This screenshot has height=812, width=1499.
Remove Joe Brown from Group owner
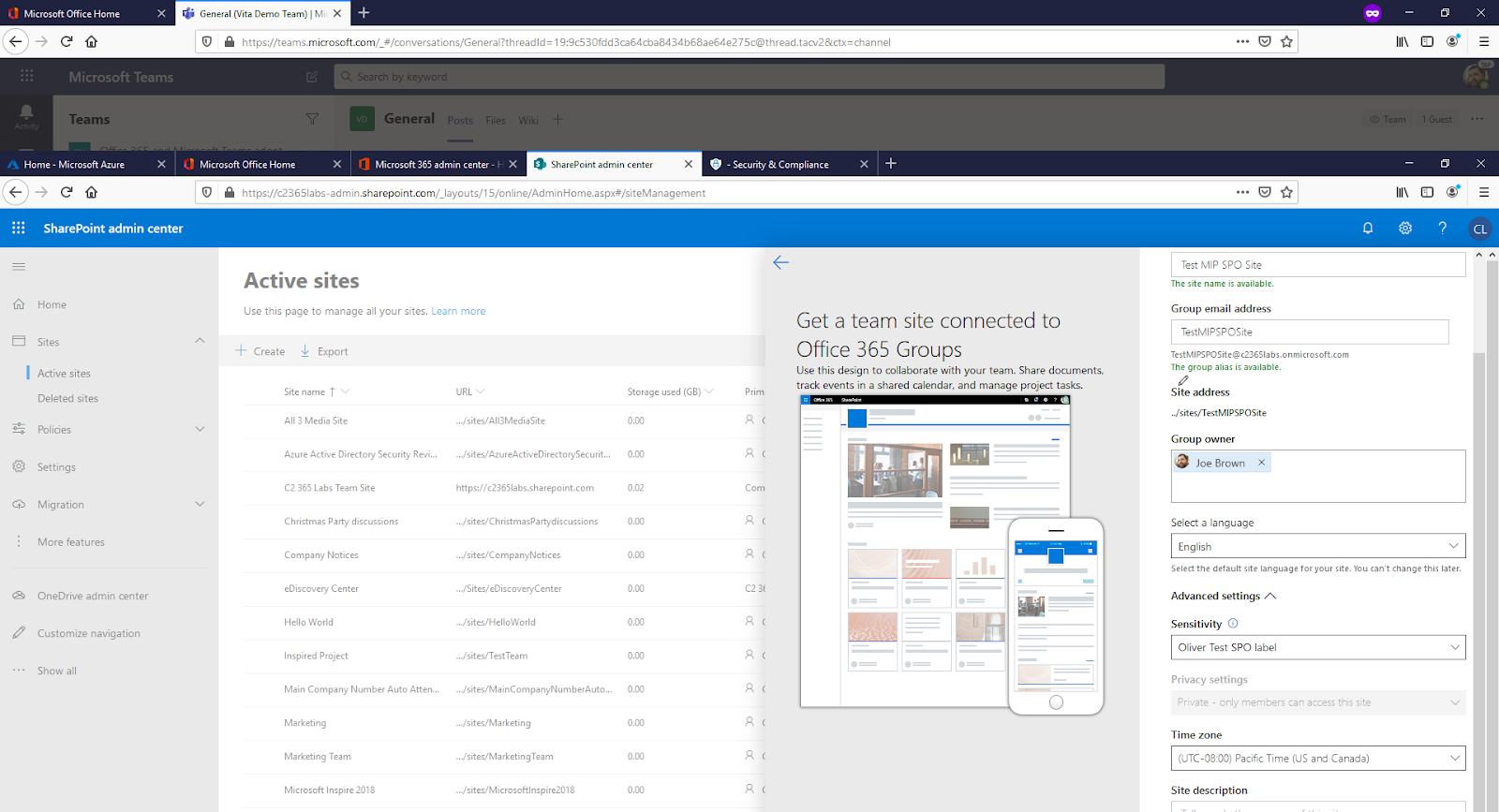1262,463
